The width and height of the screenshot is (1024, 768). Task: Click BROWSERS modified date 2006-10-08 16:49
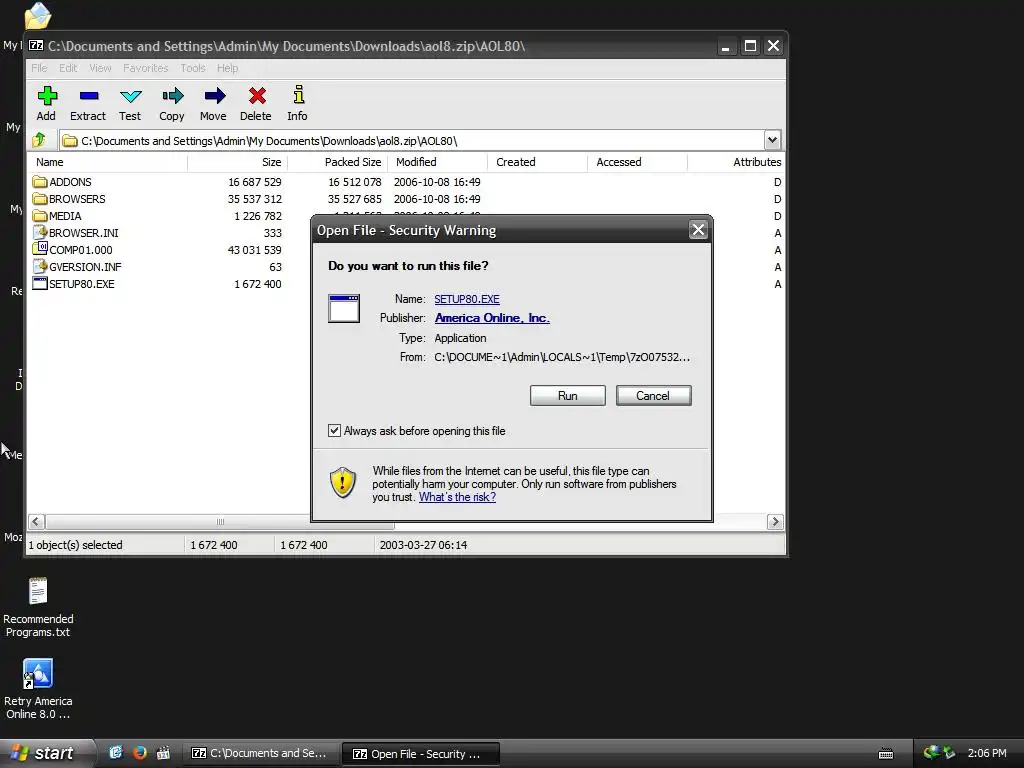437,199
